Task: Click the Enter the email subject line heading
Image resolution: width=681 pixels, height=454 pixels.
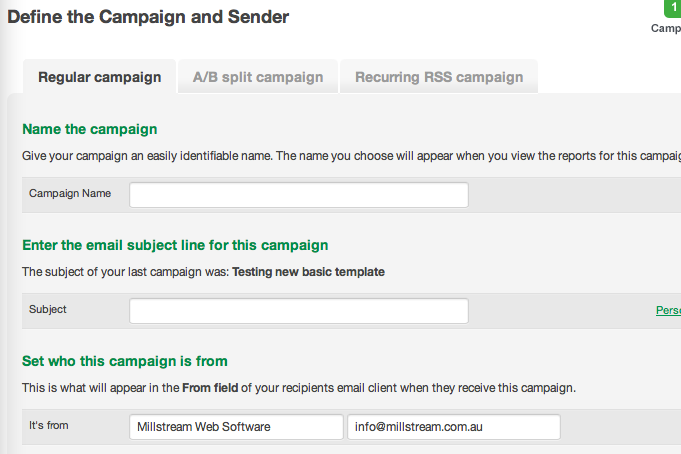Action: (175, 245)
